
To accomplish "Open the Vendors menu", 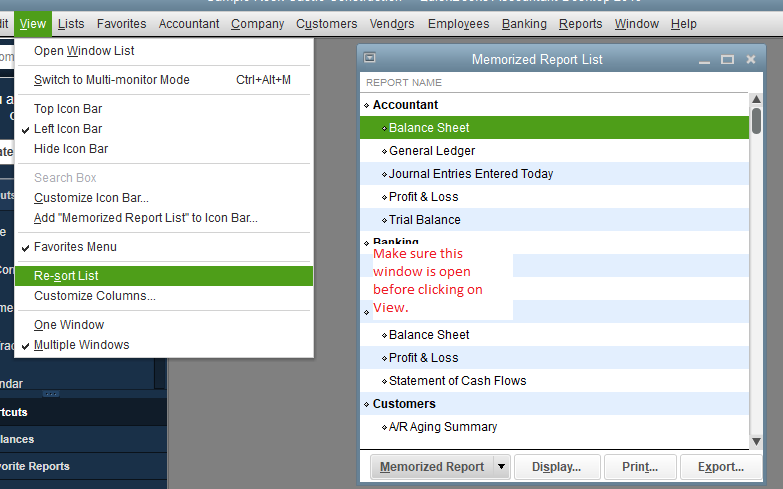I will (392, 24).
